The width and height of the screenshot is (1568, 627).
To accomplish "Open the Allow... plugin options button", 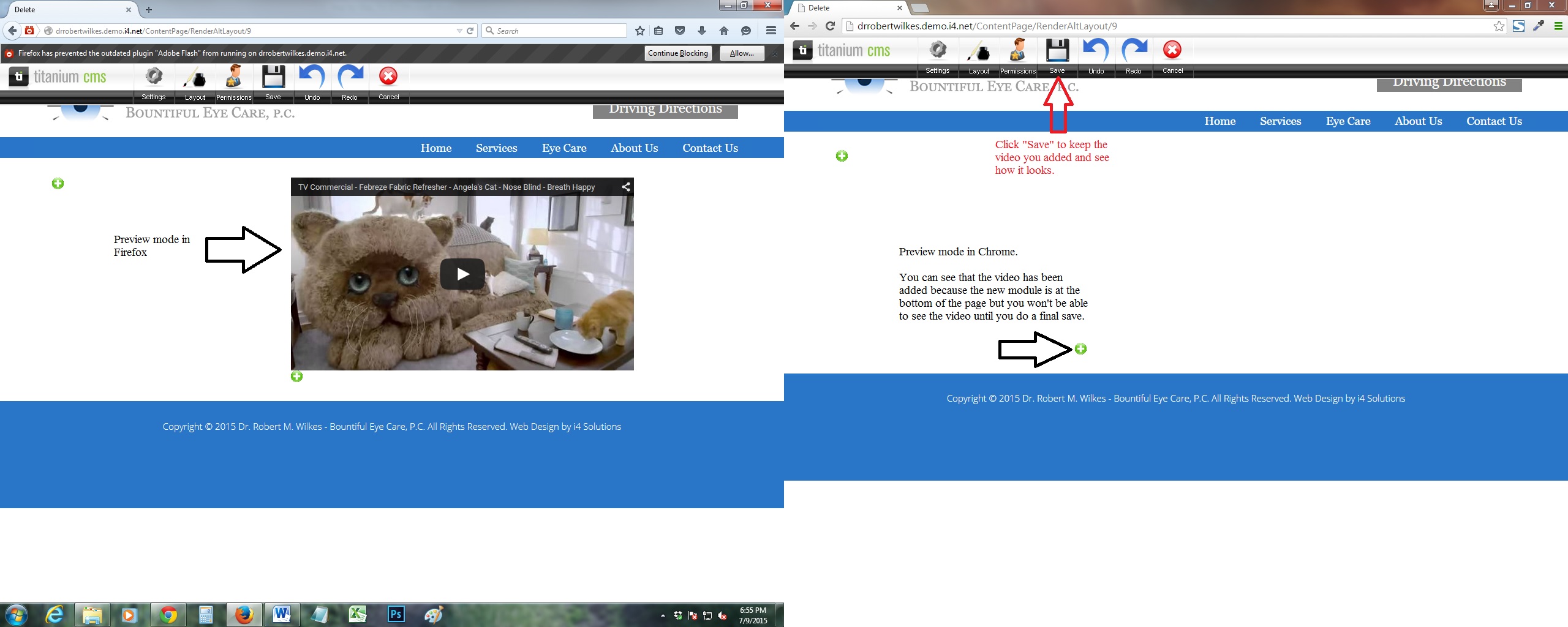I will [742, 53].
